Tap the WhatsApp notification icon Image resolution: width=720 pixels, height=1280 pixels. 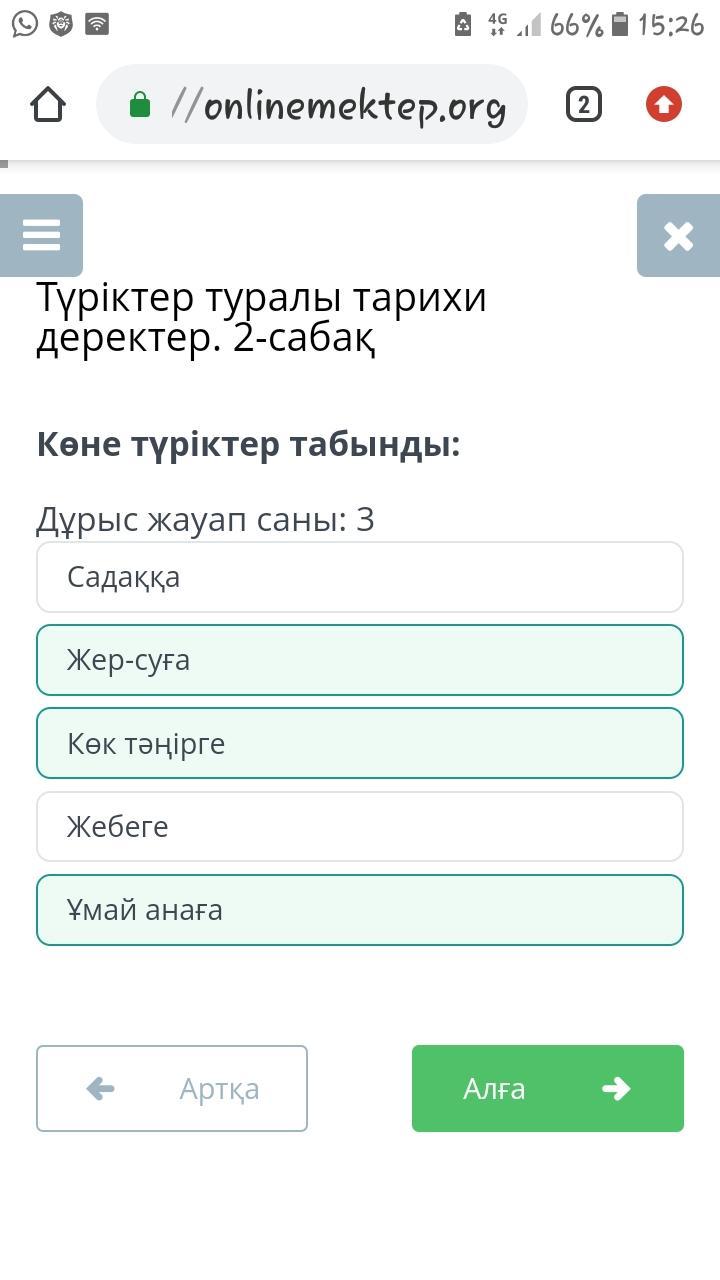[x=24, y=24]
